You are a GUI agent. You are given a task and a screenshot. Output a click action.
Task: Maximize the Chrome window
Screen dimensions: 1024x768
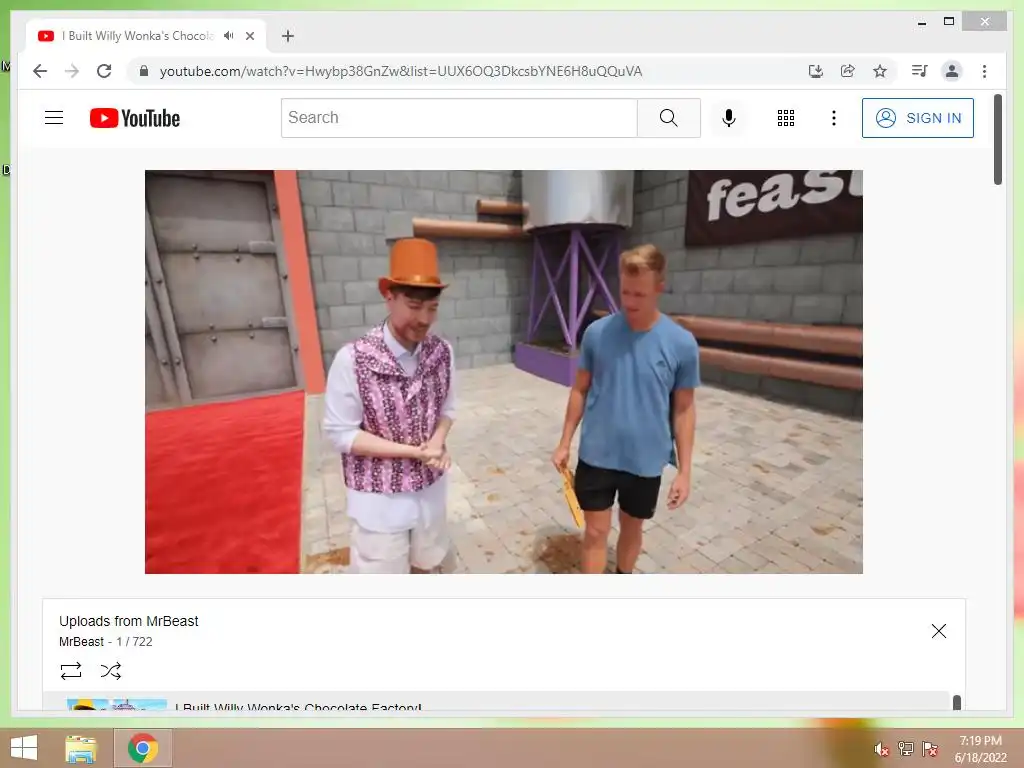[949, 22]
